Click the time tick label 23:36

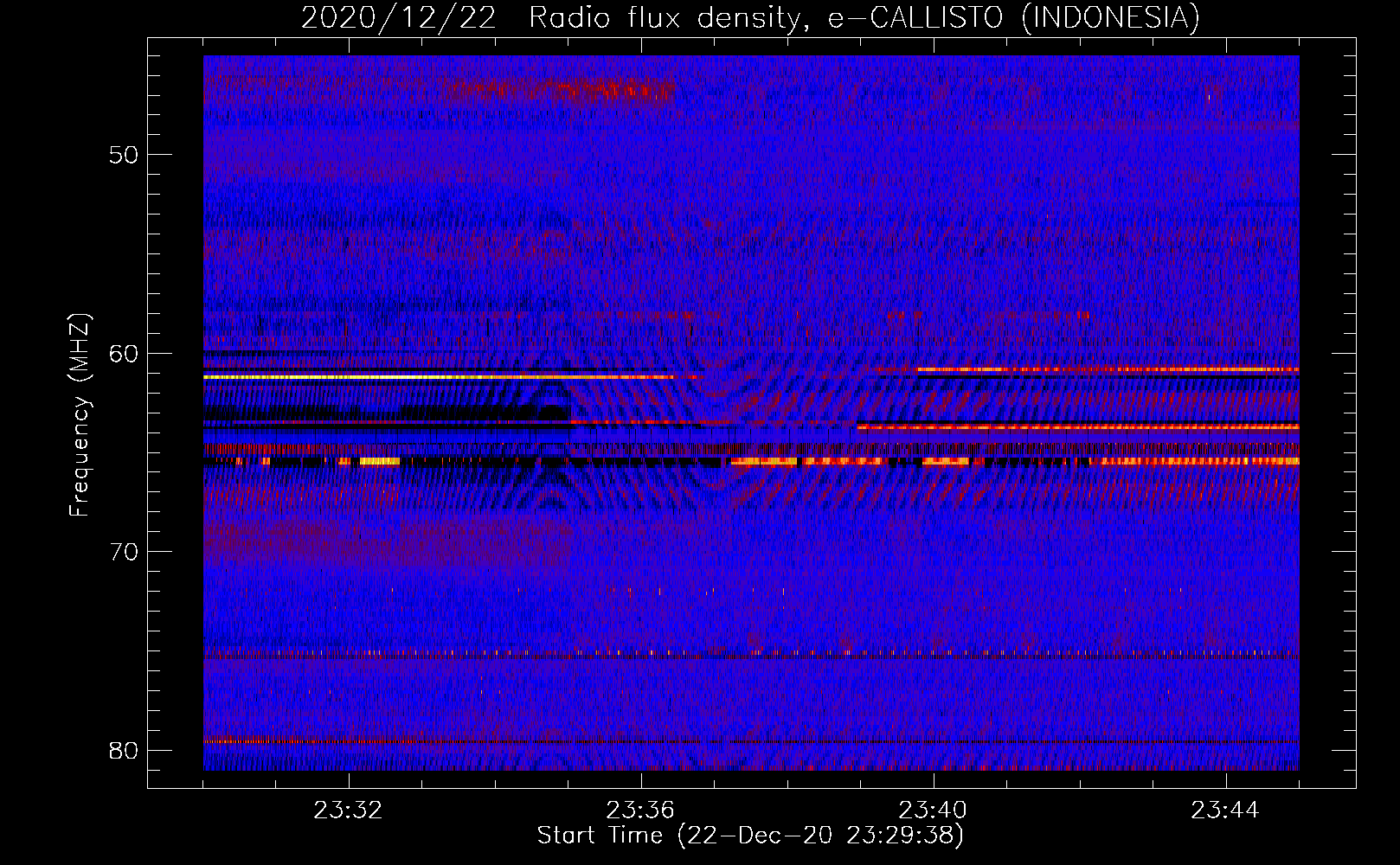point(640,811)
